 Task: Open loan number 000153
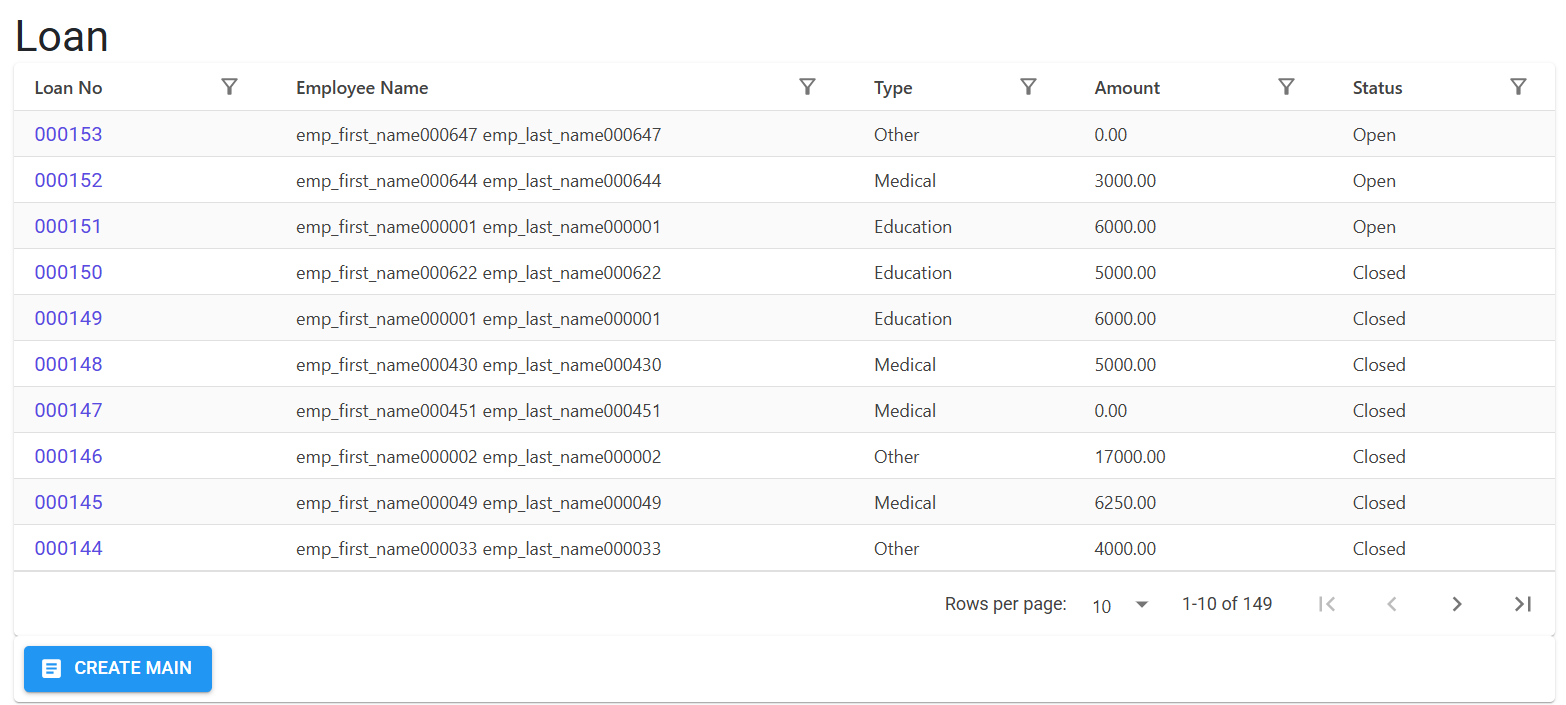point(69,134)
